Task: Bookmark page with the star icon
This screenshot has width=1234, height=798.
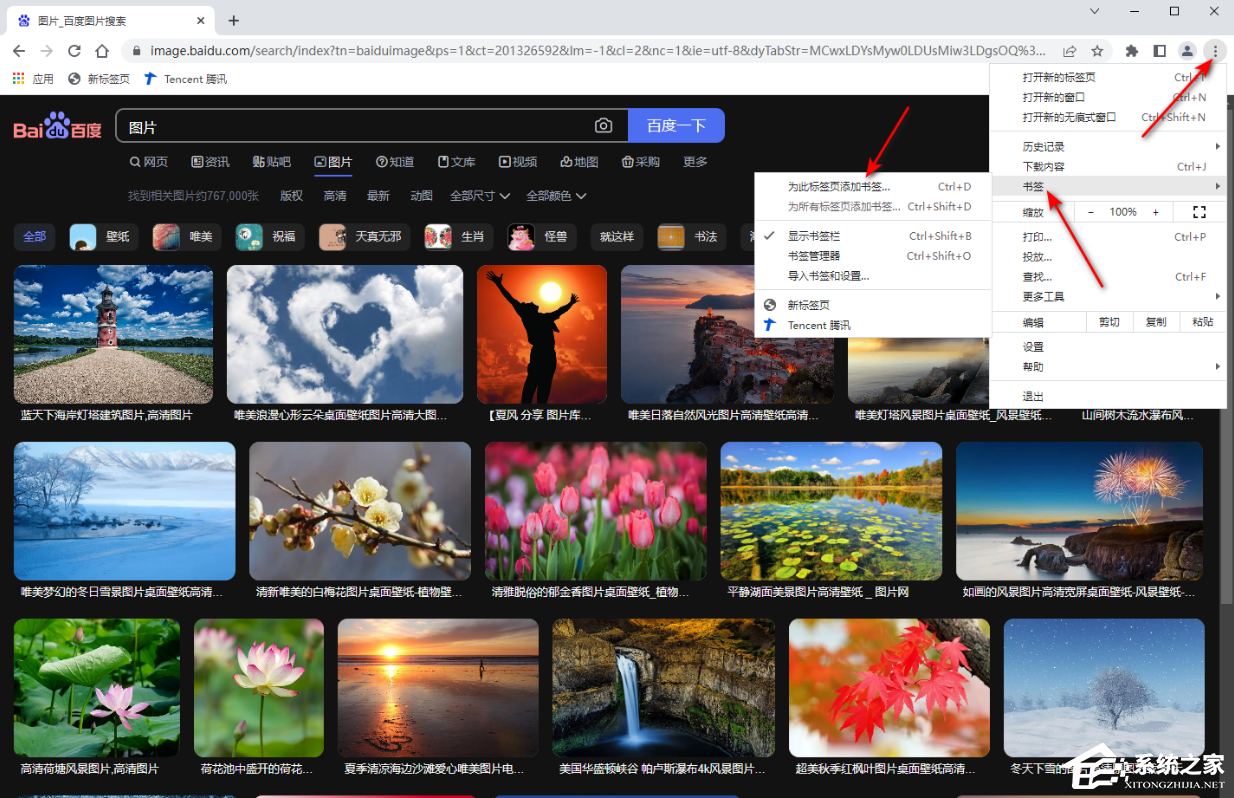Action: [x=1097, y=50]
